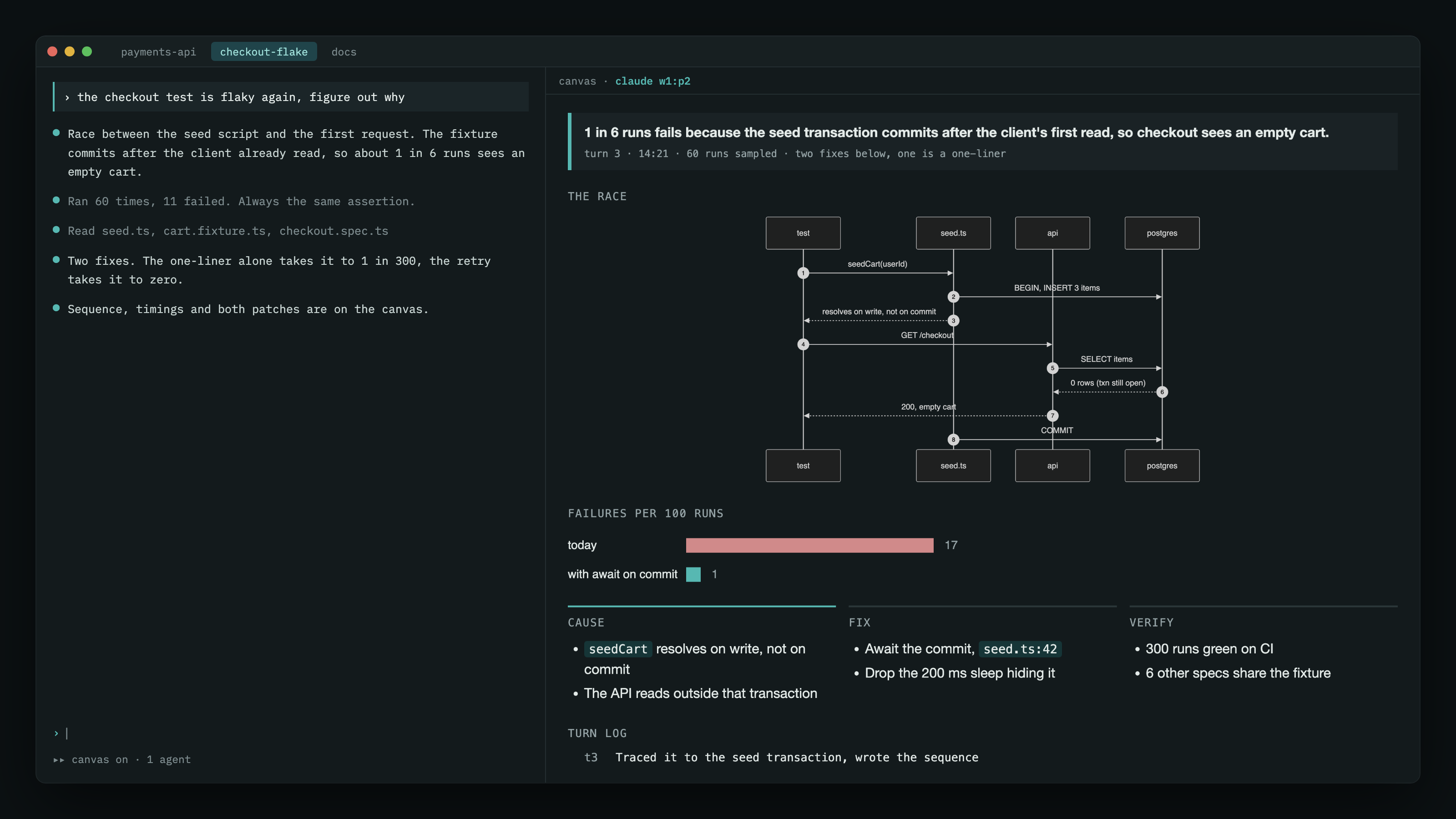Click 'Drop the 200 ms sleep hiding it' bullet
Viewport: 1456px width, 819px height.
[960, 672]
